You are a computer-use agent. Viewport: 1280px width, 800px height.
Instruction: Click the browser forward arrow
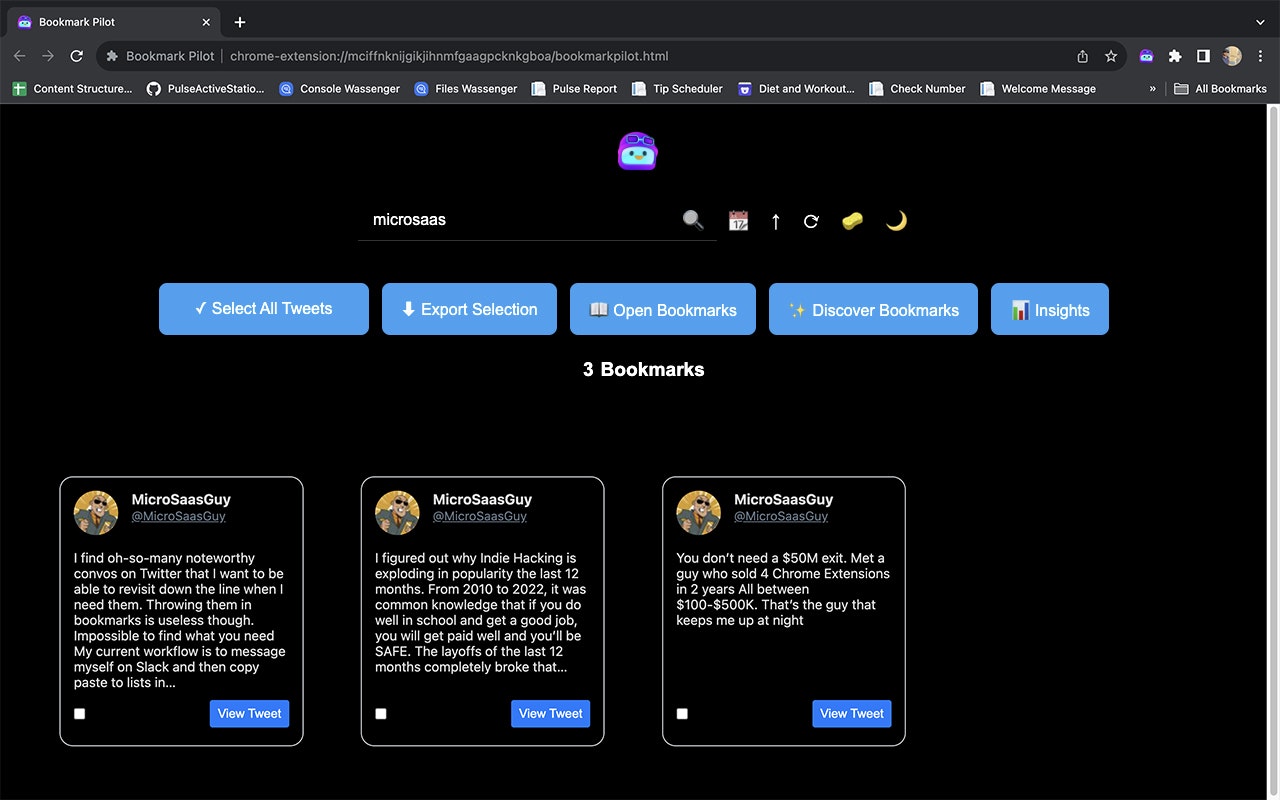click(48, 56)
